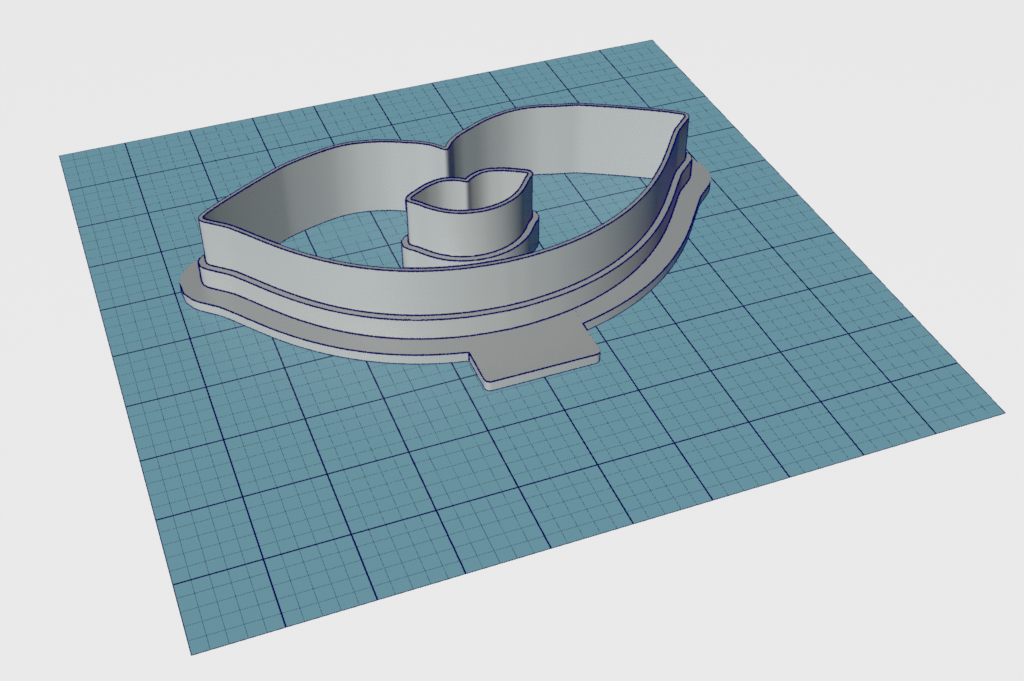Select the top rim of the inner lips cutter
The image size is (1024, 681).
click(x=469, y=191)
